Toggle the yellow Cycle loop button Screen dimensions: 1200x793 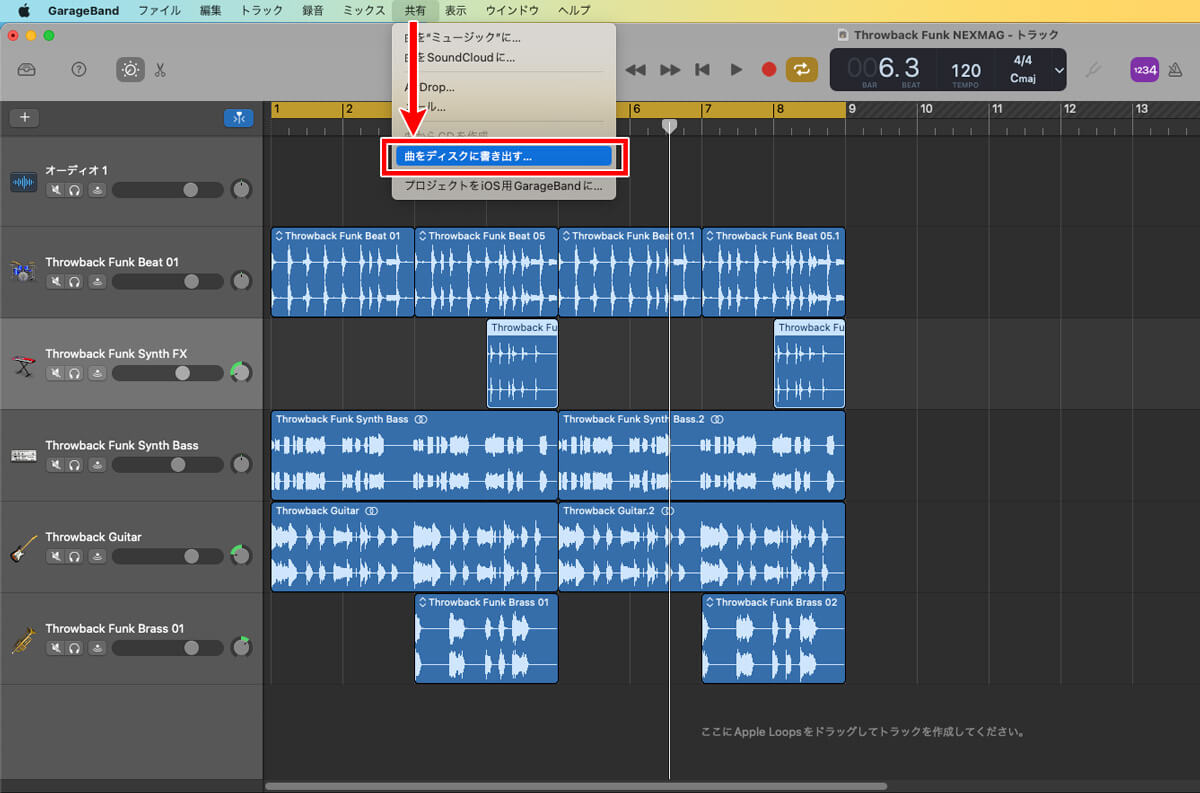[802, 70]
